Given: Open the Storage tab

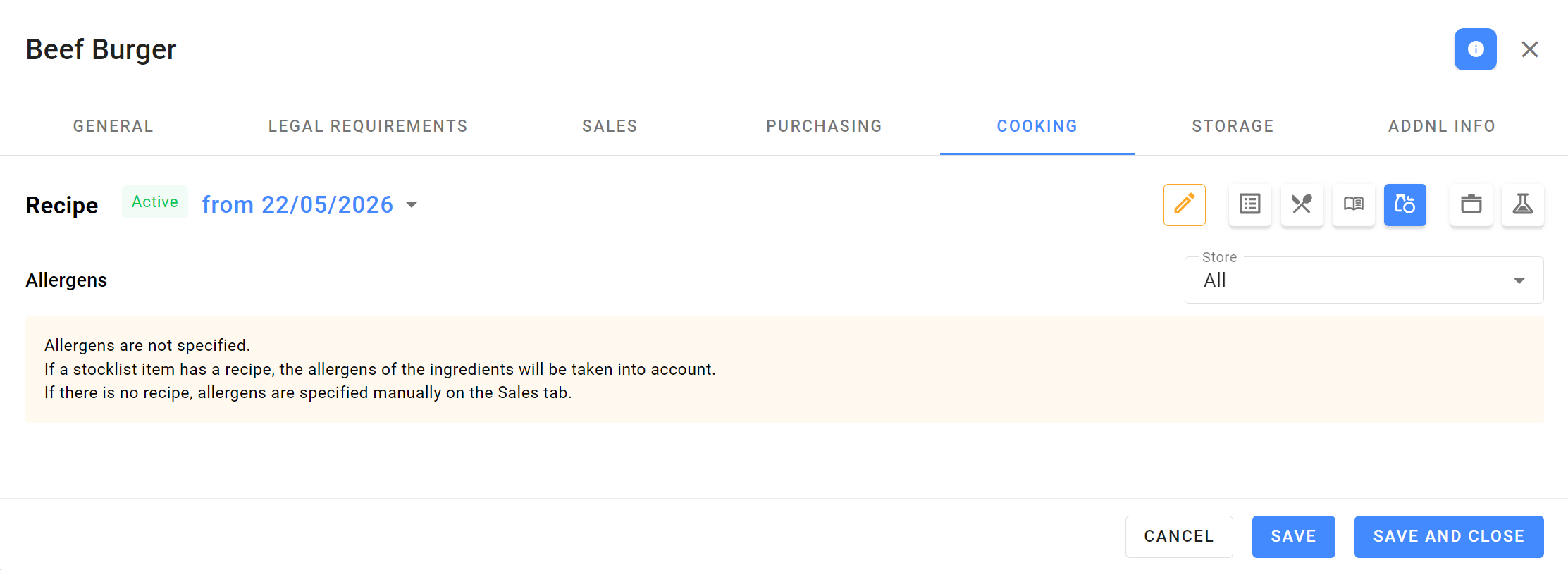Looking at the screenshot, I should (x=1233, y=126).
